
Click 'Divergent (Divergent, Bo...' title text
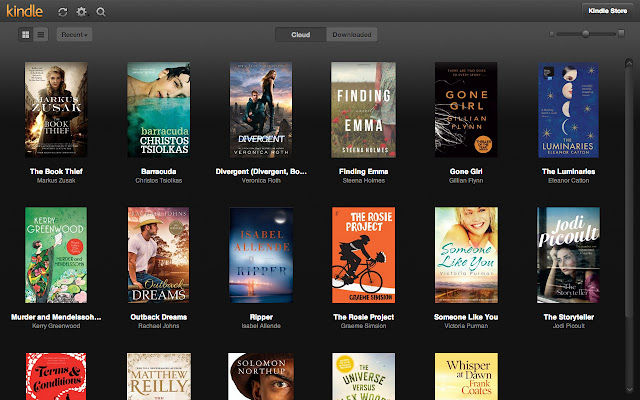[x=261, y=171]
